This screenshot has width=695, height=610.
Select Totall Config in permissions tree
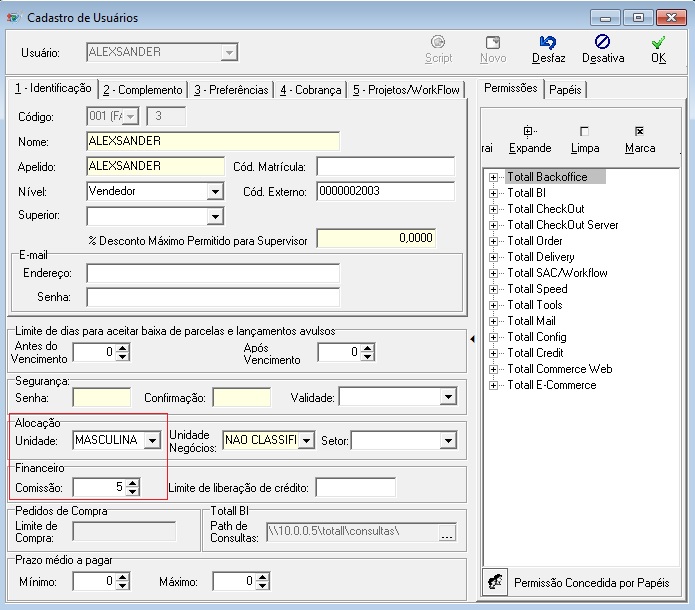pos(537,337)
